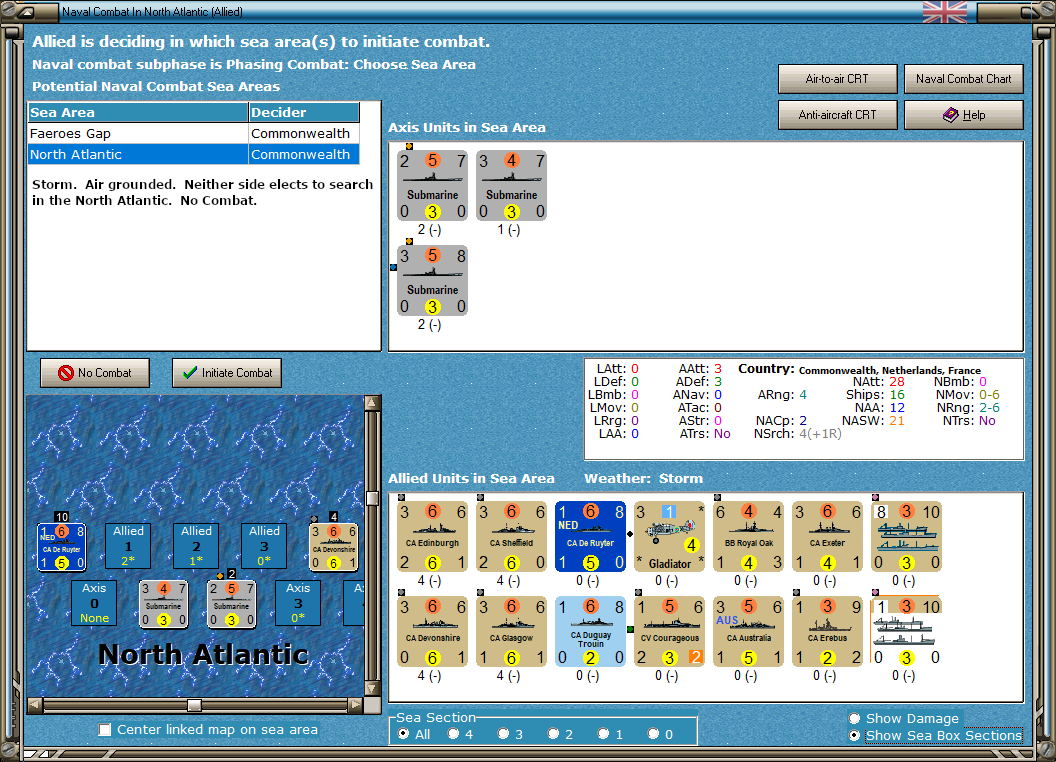1056x762 pixels.
Task: Click CA Devonshire stack on map
Action: 333,546
